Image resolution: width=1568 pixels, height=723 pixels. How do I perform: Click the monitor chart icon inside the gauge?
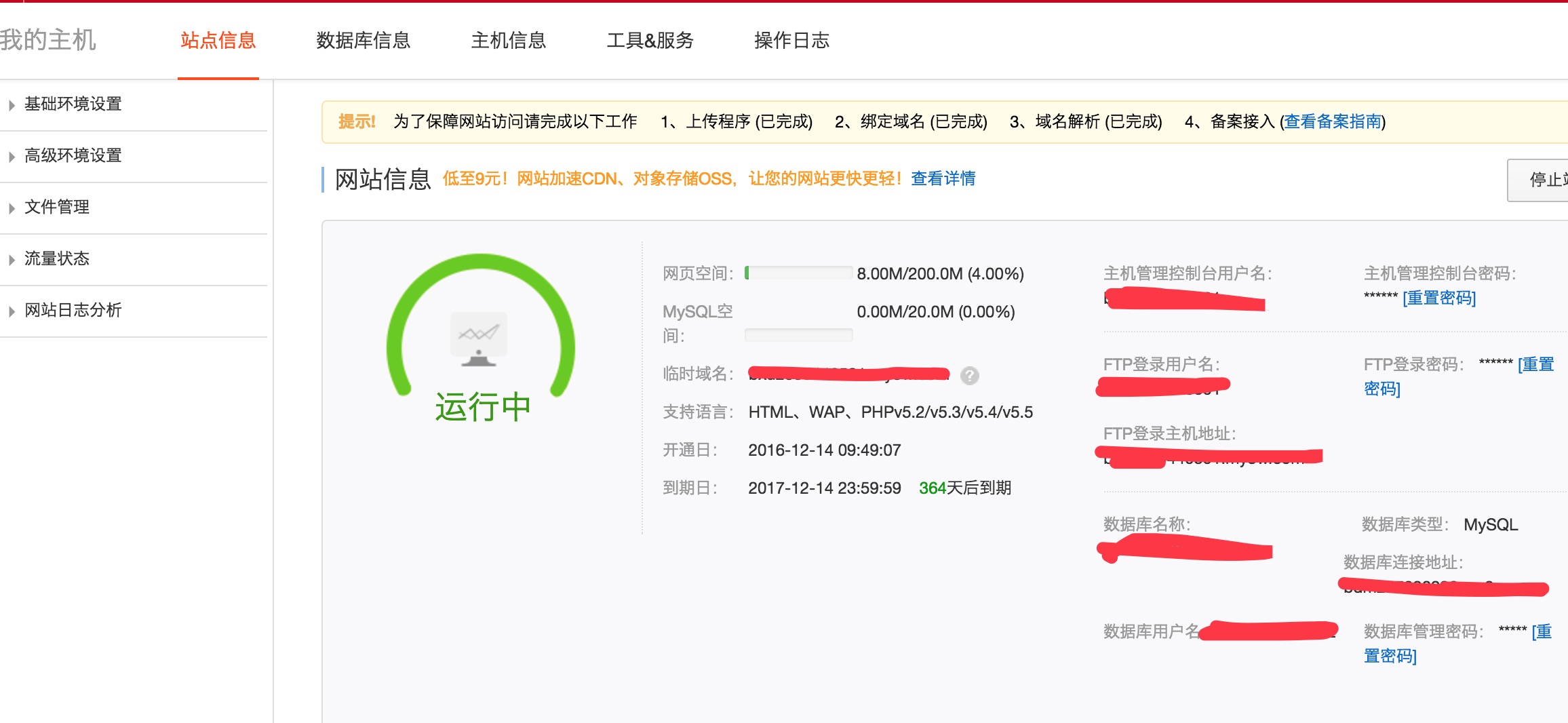tap(479, 339)
